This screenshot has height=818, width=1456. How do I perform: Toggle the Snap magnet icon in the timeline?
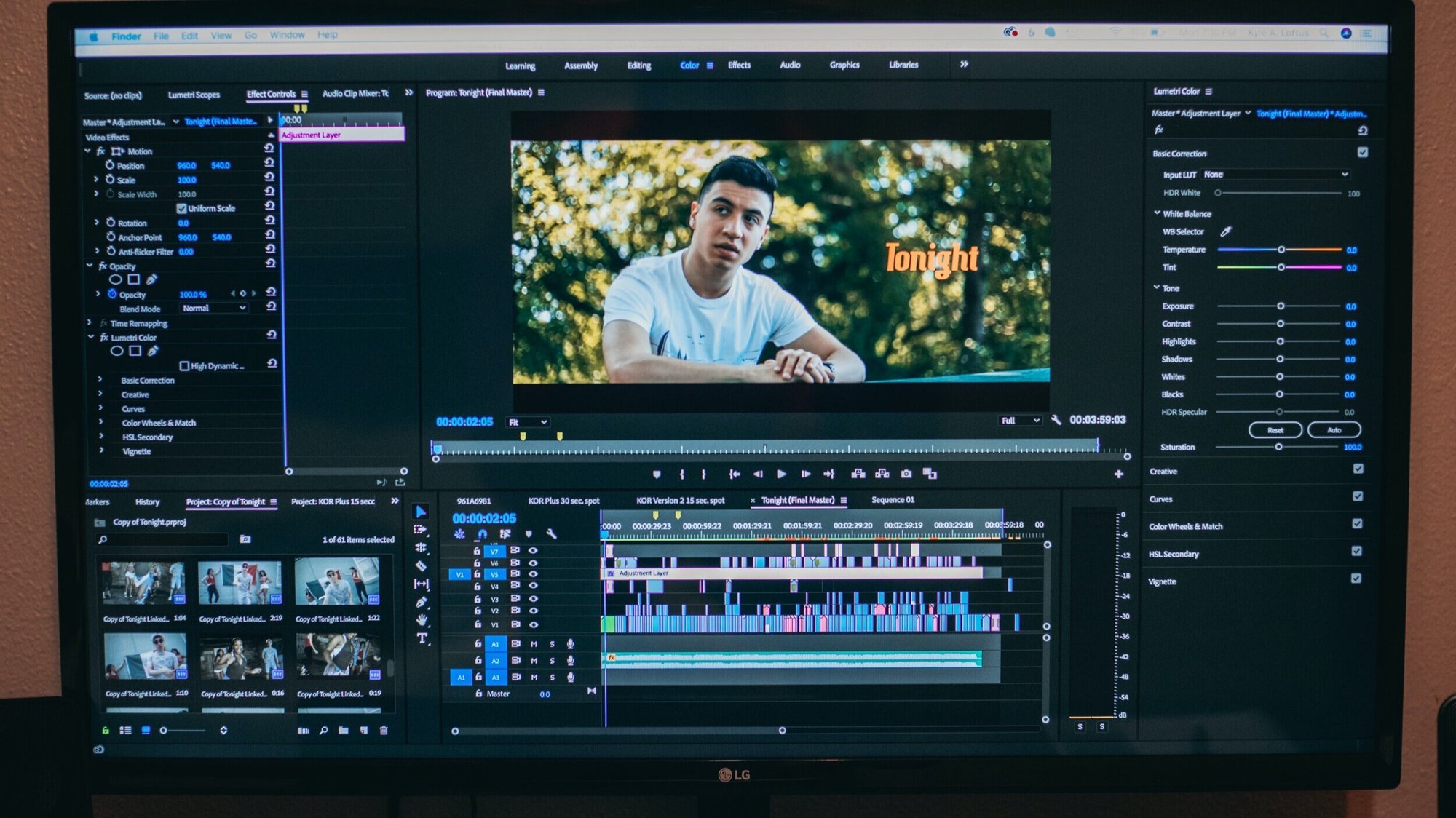coord(483,535)
